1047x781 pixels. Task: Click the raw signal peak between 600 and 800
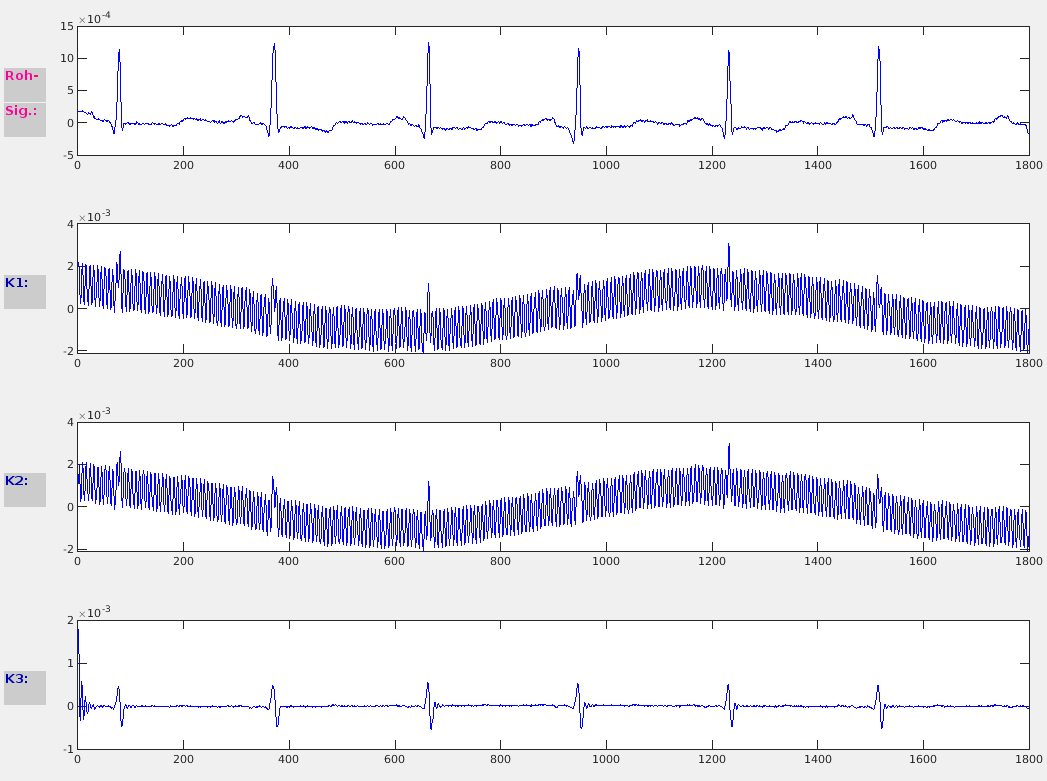pos(428,45)
